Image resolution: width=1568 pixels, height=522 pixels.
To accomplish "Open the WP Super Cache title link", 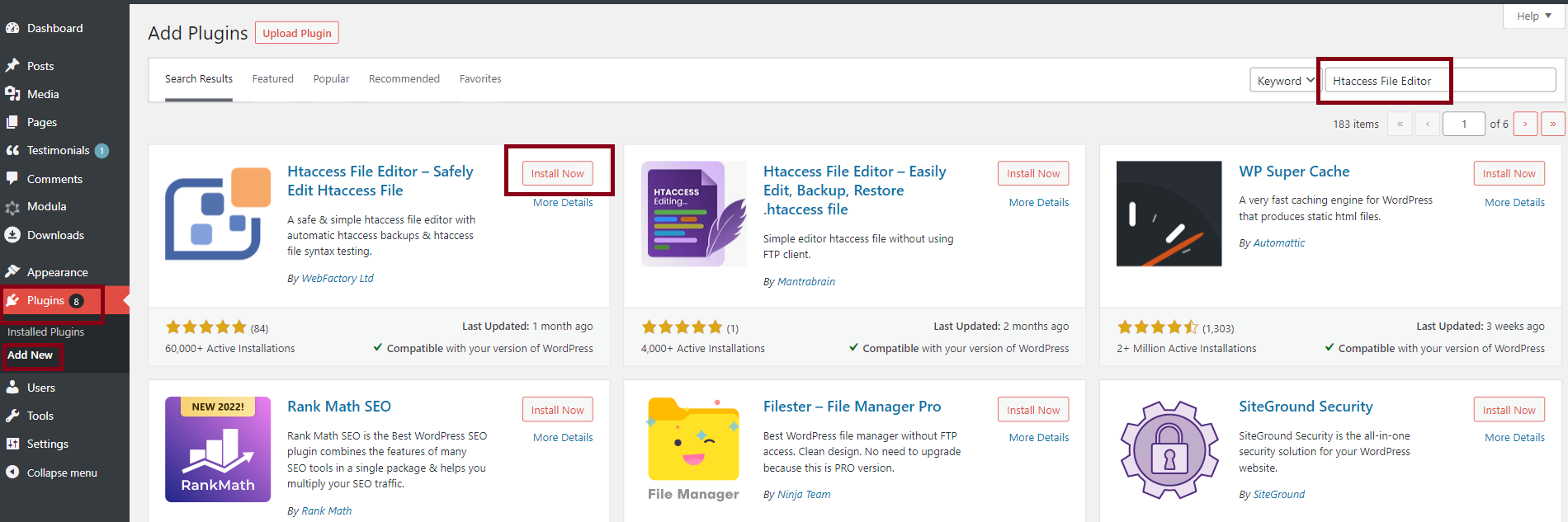I will click(1294, 172).
